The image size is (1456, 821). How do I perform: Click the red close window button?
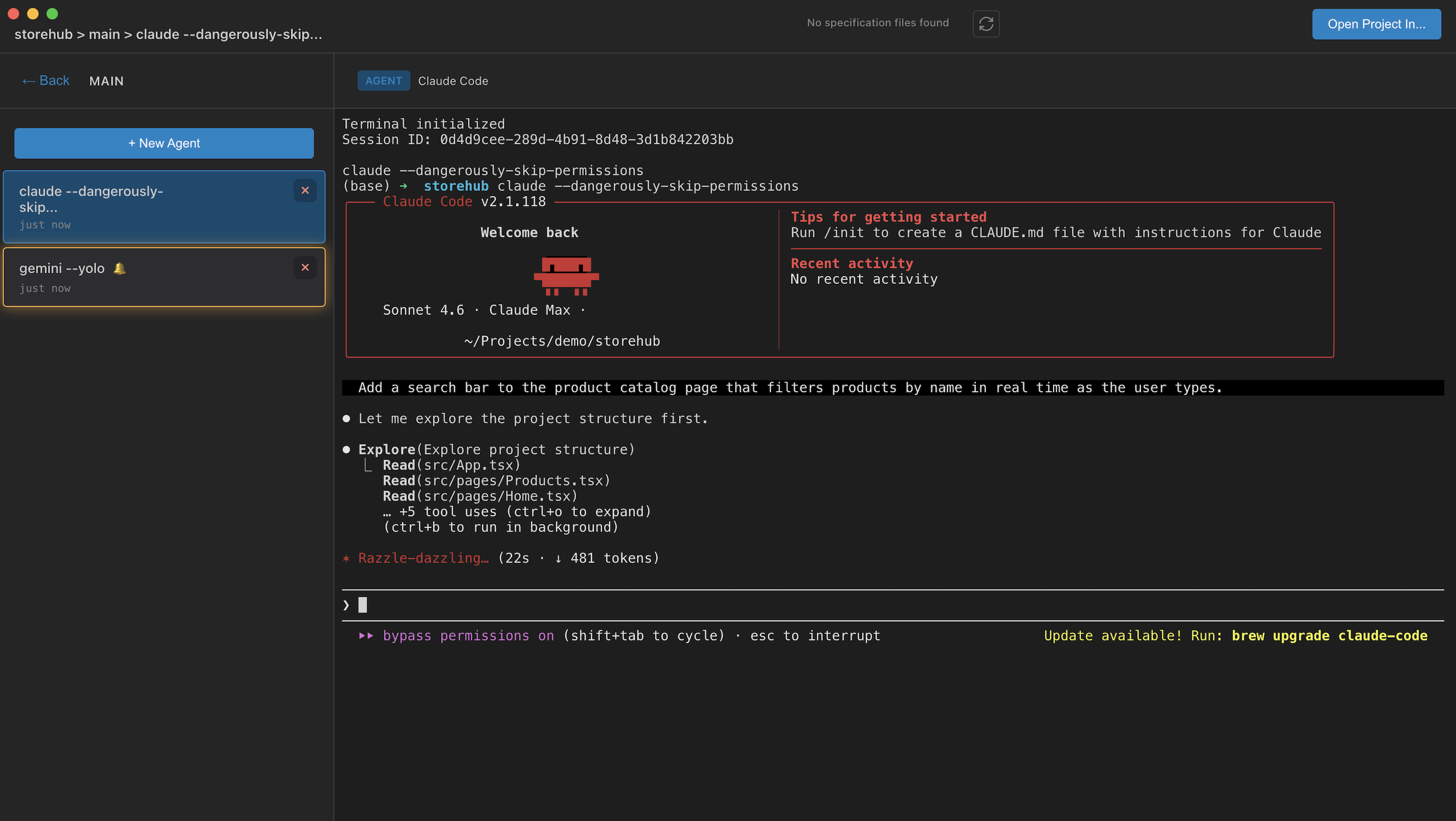coord(14,14)
